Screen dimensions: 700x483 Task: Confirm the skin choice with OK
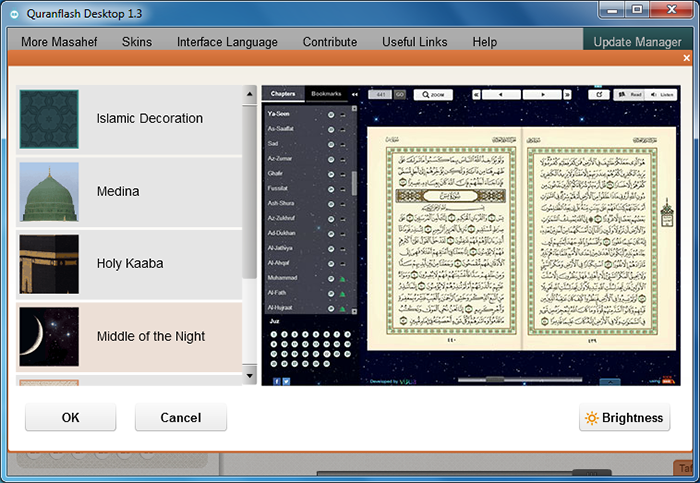click(70, 418)
